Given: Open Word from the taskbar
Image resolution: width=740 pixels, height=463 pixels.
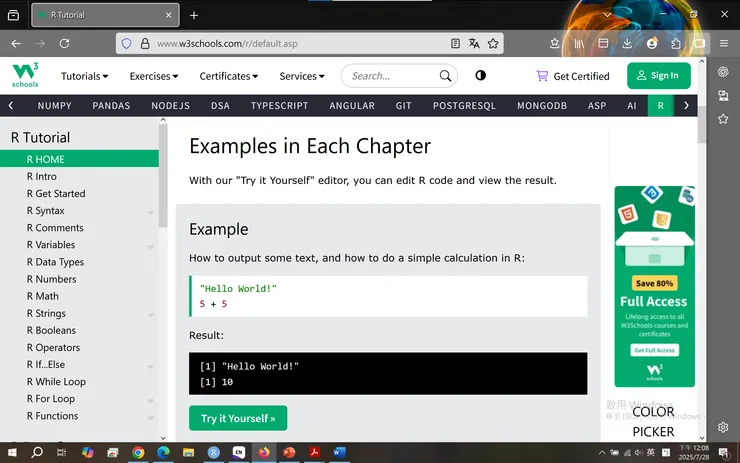Looking at the screenshot, I should [x=339, y=453].
